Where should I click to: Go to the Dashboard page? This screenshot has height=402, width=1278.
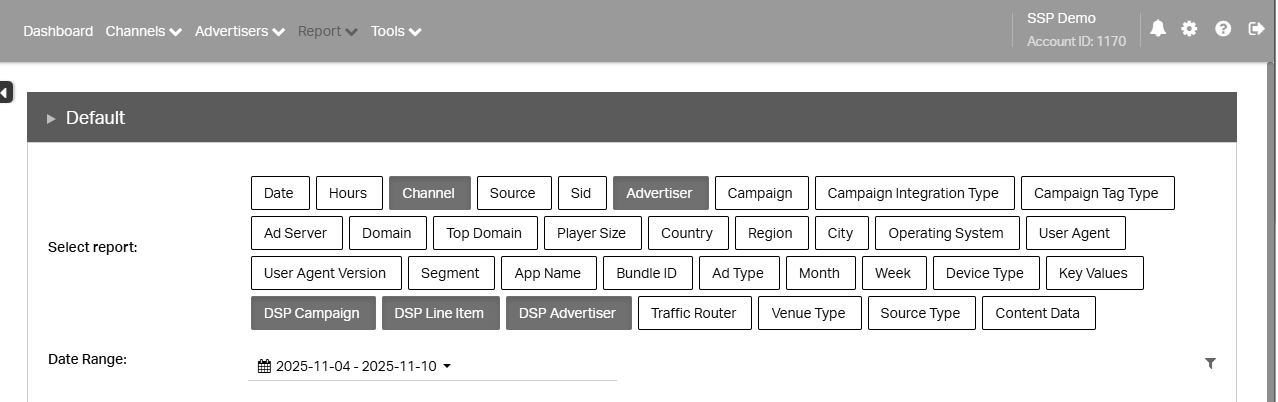58,31
